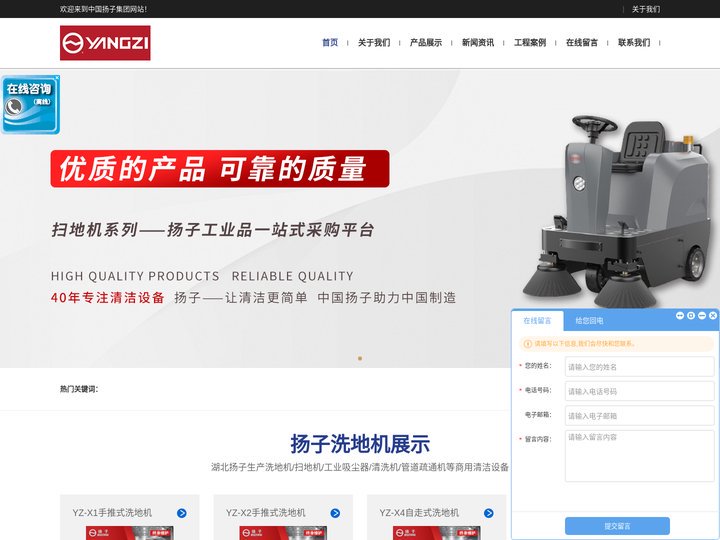Switch to the 给您回电 tab
Viewport: 720px width, 540px height.
(589, 321)
